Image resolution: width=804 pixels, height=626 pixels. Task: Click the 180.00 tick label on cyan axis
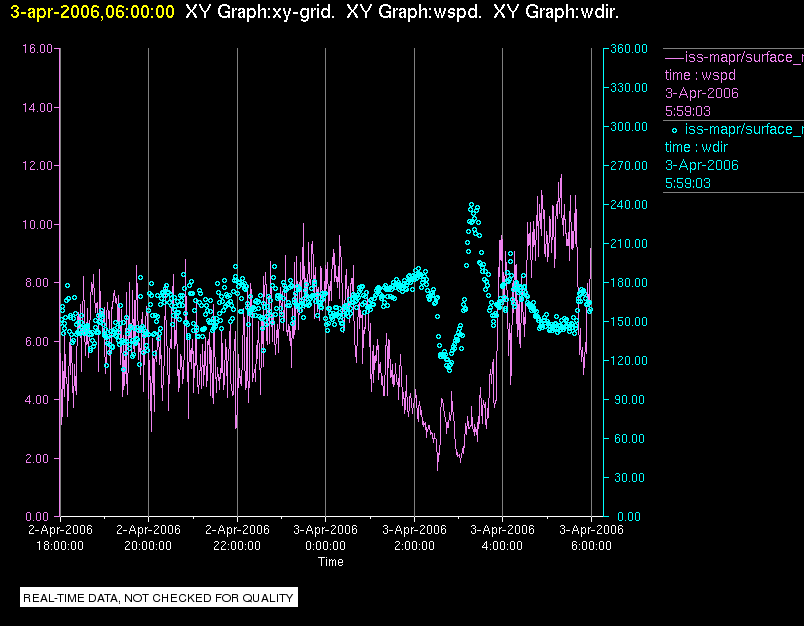point(629,283)
